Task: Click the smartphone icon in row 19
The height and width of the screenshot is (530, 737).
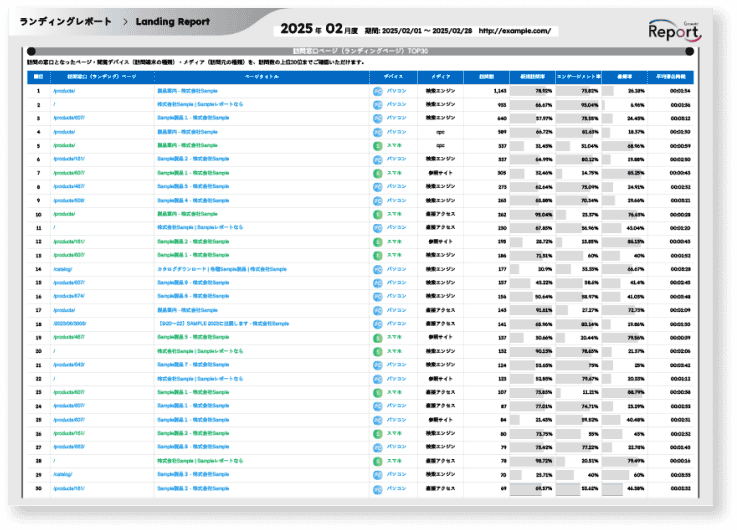Action: (377, 338)
